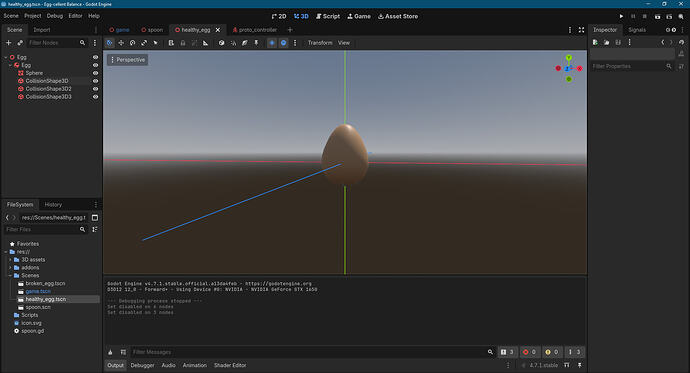Collapse the child Egg node
This screenshot has width=690, height=373.
(10, 65)
